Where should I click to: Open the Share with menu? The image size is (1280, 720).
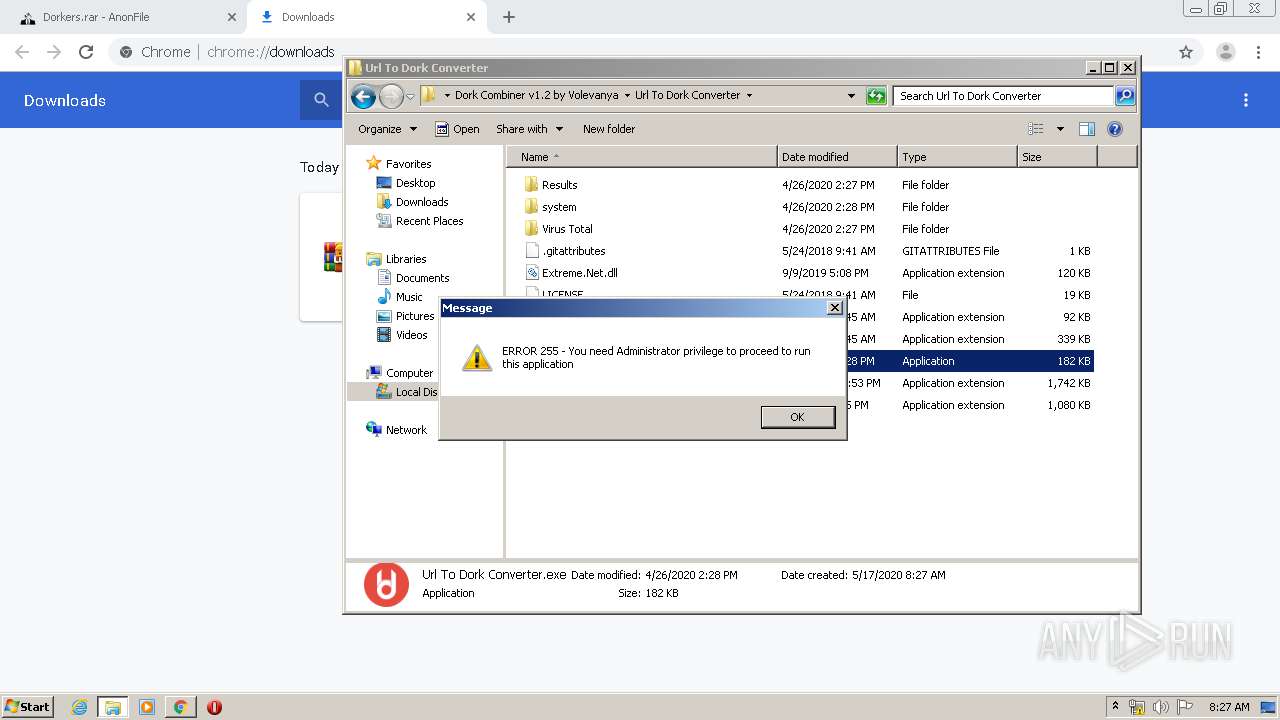[529, 129]
